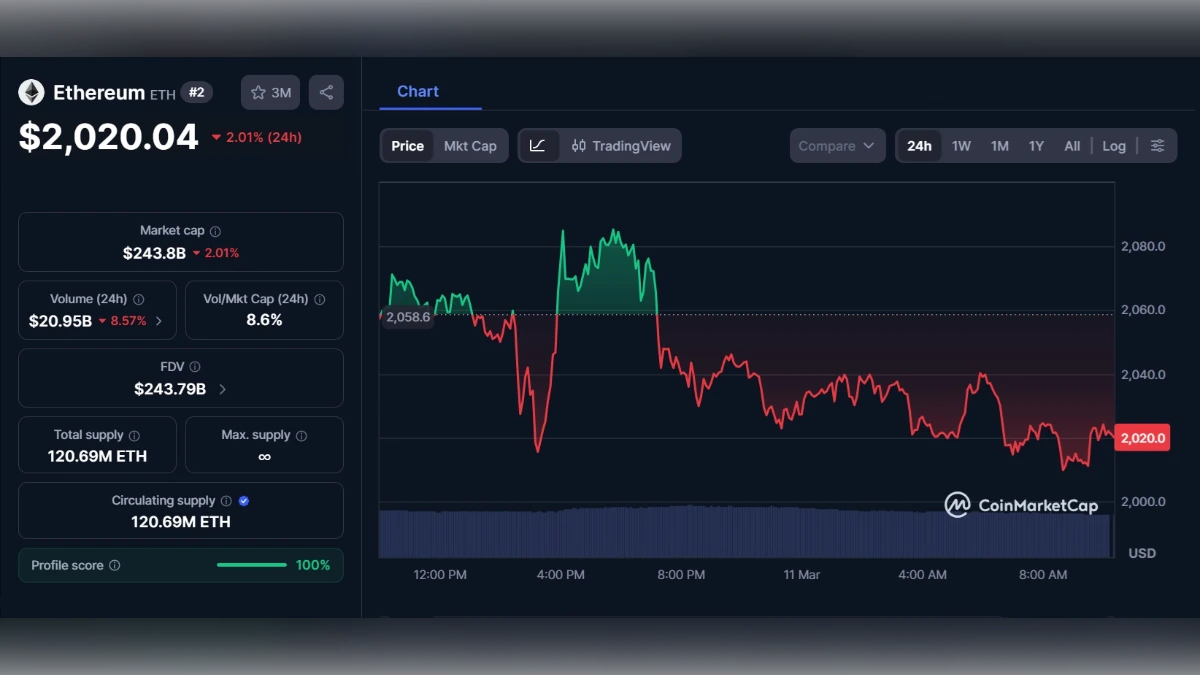
Task: Switch to the Chart tab
Action: tap(417, 91)
